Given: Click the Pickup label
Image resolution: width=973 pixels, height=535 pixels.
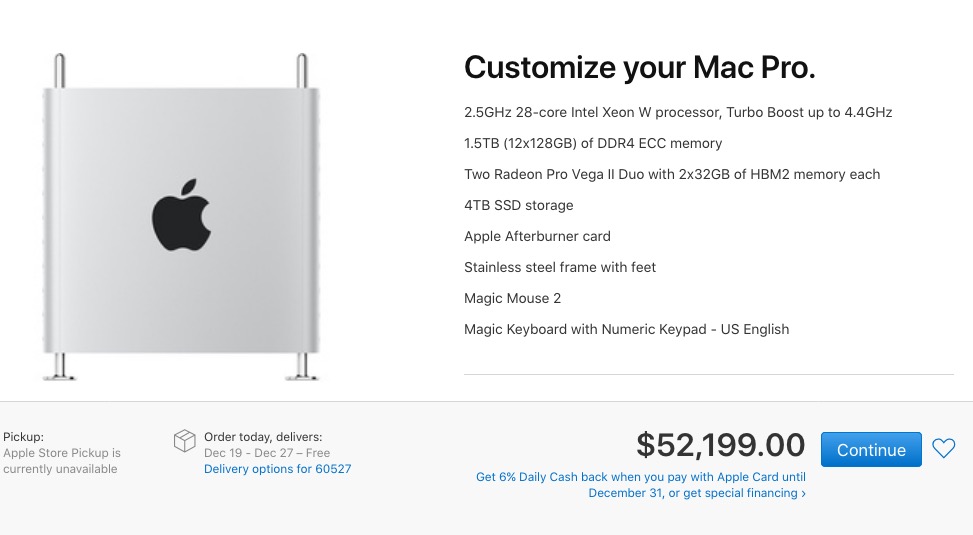Looking at the screenshot, I should point(24,437).
